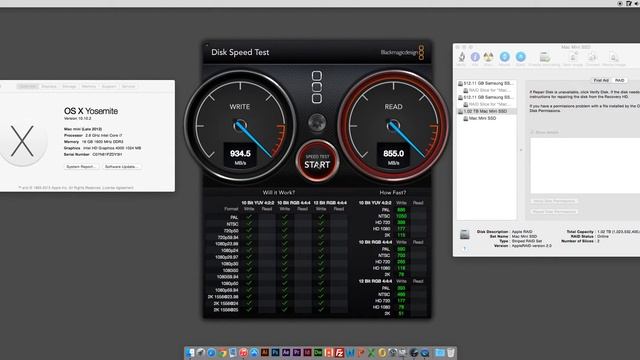Launch Adobe Dreamweaver from the Dock
The height and width of the screenshot is (360, 640).
pyautogui.click(x=318, y=352)
